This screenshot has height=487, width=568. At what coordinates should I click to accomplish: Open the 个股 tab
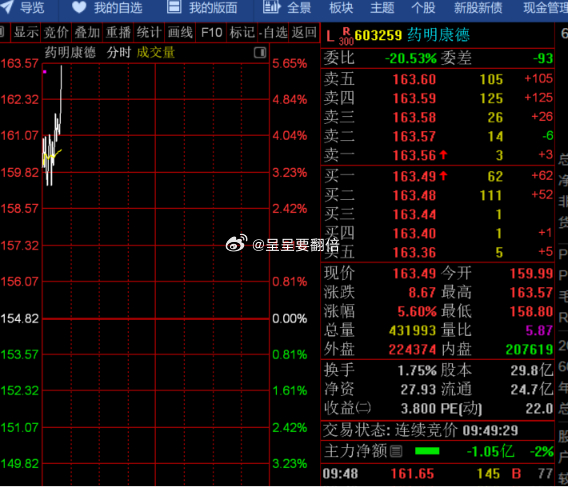(x=423, y=8)
